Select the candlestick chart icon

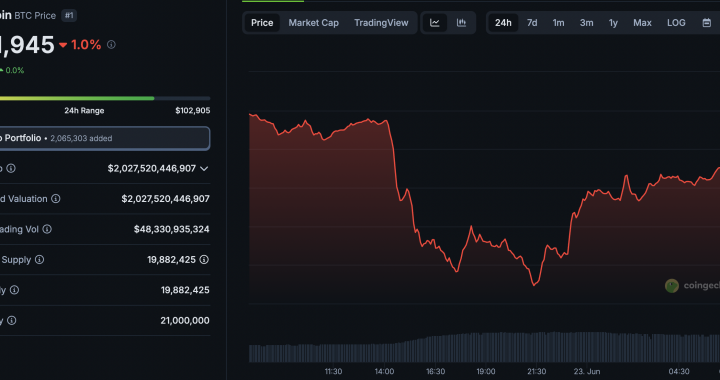coord(461,22)
